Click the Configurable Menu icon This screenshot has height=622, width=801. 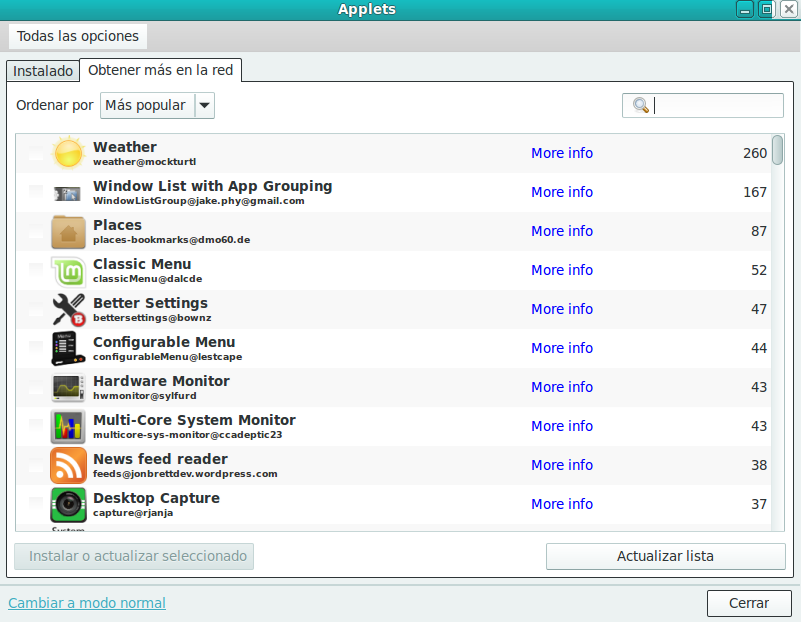click(68, 348)
